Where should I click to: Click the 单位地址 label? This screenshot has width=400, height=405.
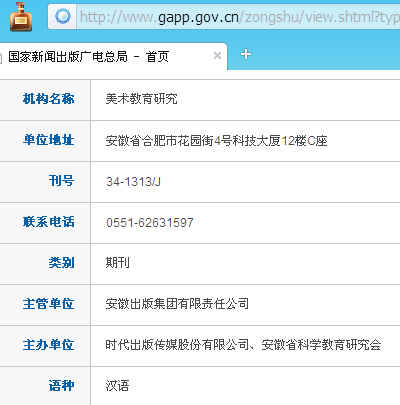(49, 140)
